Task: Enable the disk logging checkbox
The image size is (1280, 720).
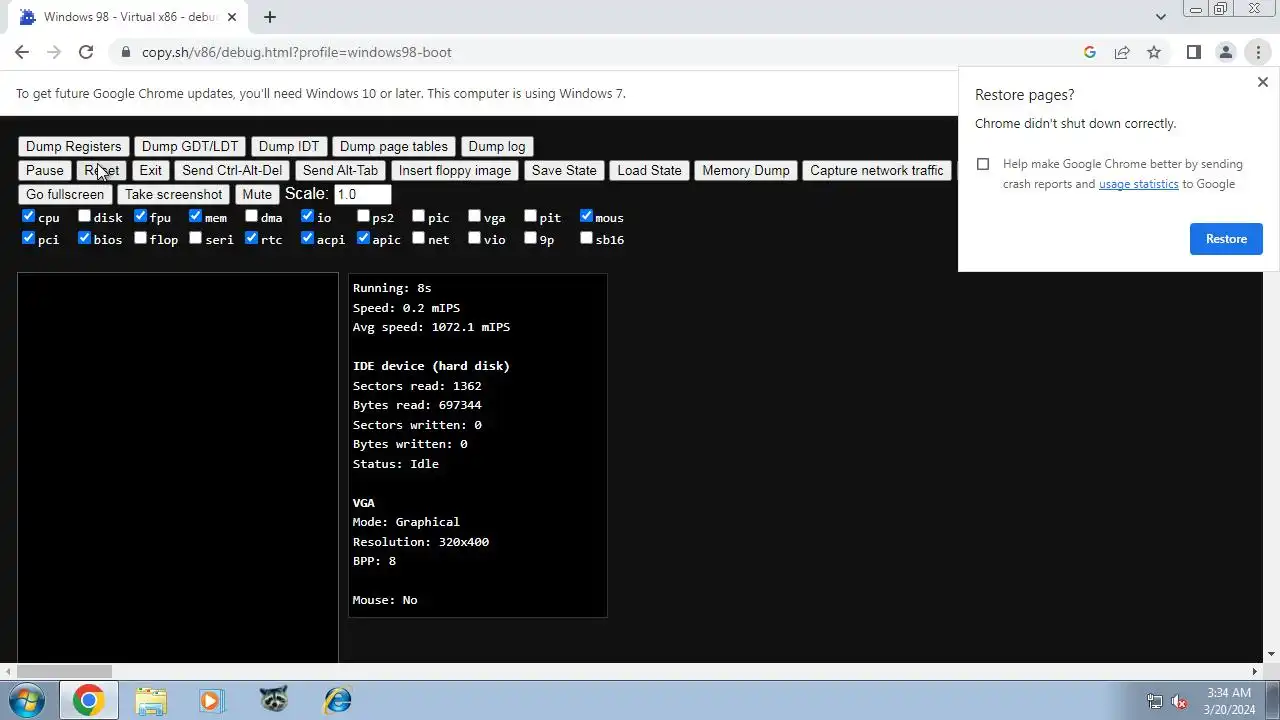Action: coord(85,216)
